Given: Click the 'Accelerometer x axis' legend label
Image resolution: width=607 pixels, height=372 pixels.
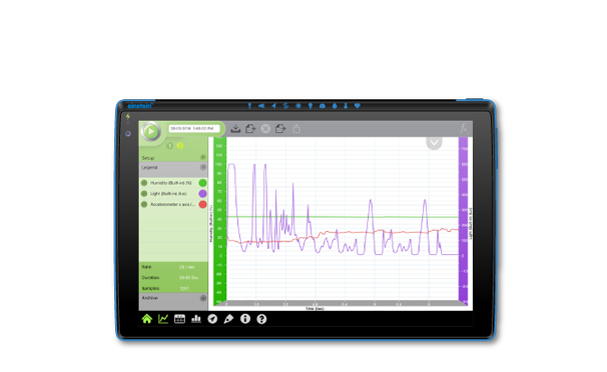Looking at the screenshot, I should point(173,204).
